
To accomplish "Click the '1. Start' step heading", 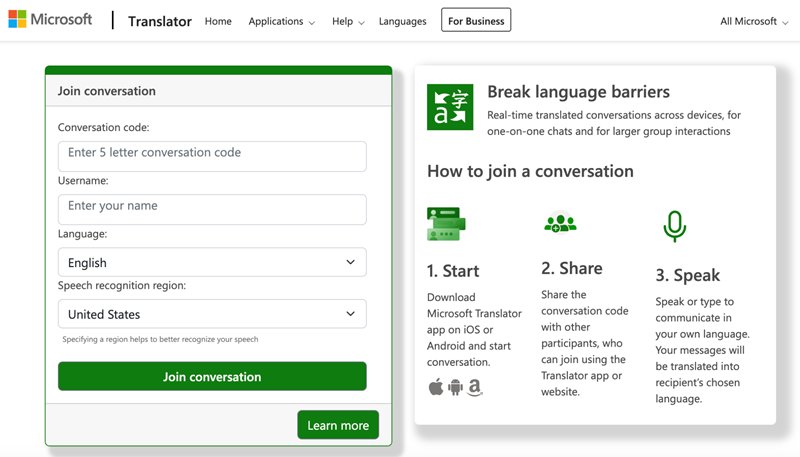I will pos(453,271).
